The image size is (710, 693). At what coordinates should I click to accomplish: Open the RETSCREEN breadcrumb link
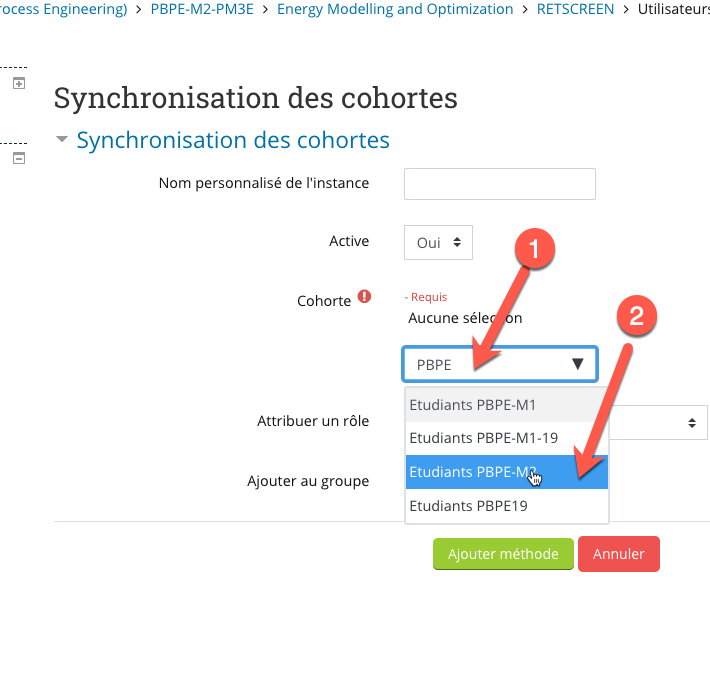click(x=576, y=9)
